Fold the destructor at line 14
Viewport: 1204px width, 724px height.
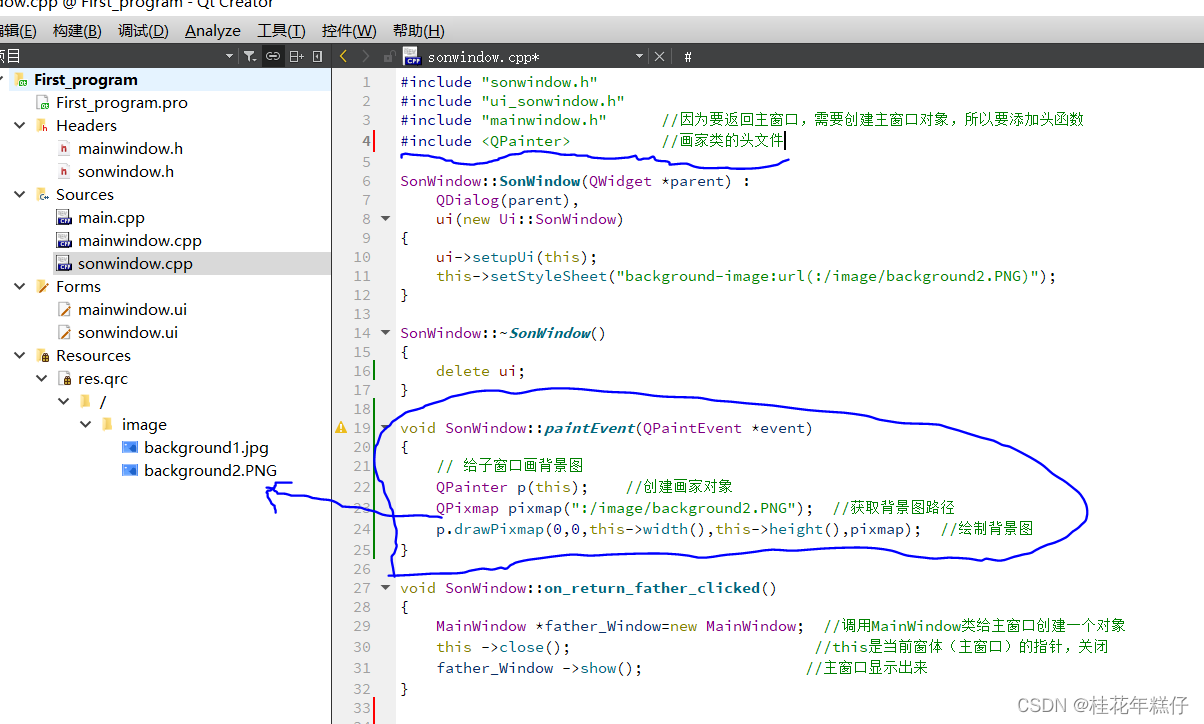coord(385,333)
